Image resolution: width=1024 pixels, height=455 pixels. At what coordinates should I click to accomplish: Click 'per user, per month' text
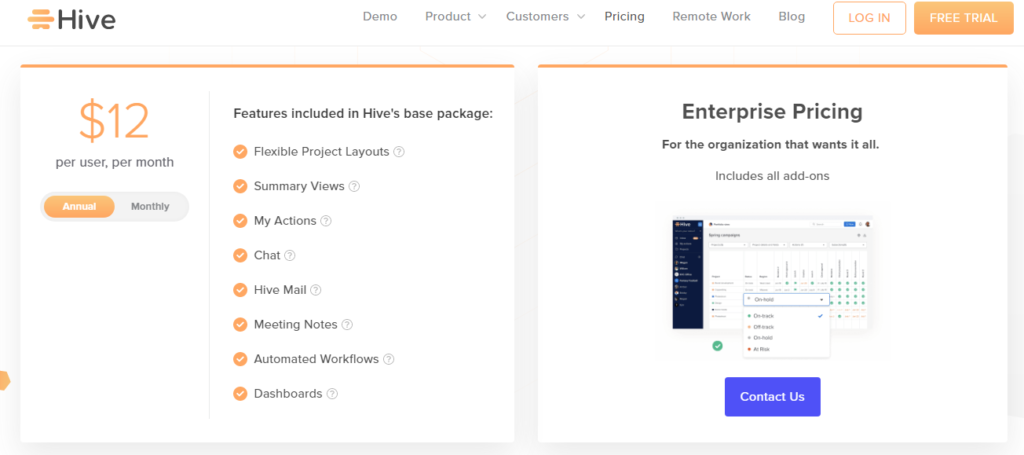click(115, 163)
